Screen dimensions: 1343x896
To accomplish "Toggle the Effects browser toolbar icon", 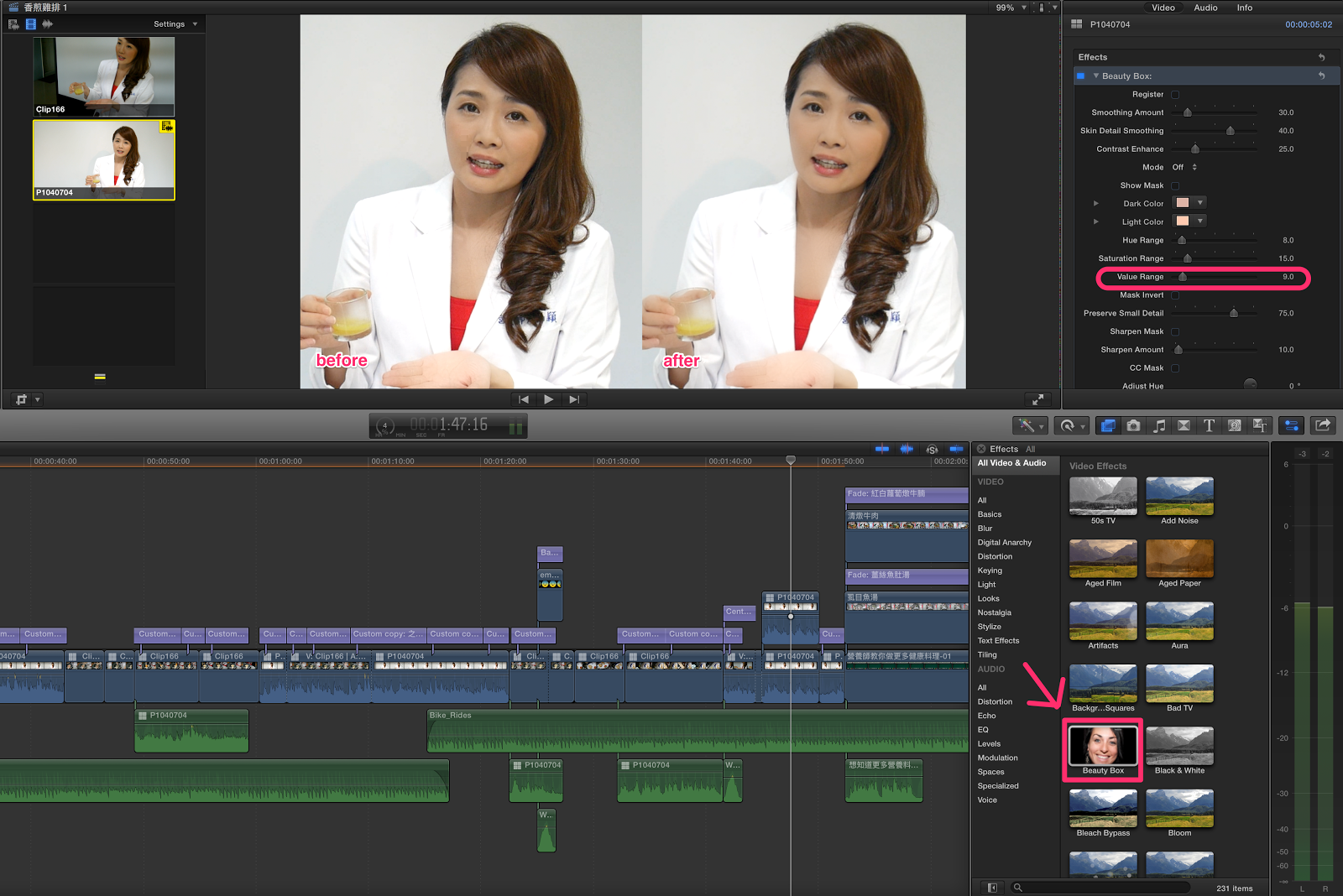I will point(1108,425).
